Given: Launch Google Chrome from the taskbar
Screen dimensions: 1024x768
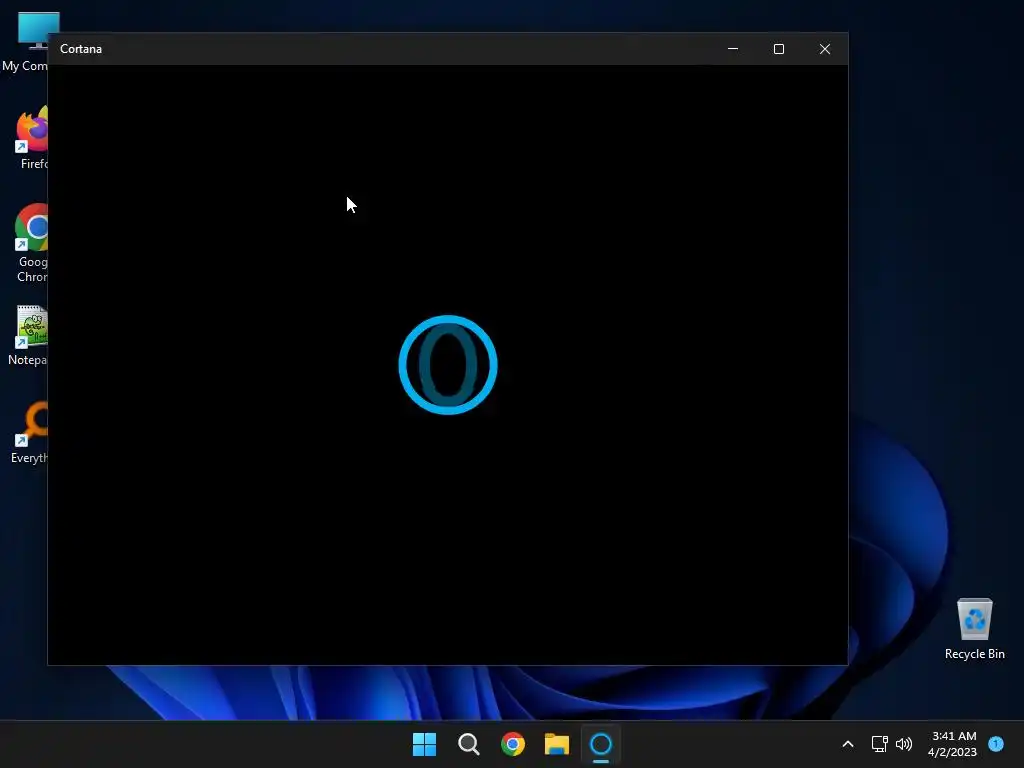Looking at the screenshot, I should [x=513, y=744].
